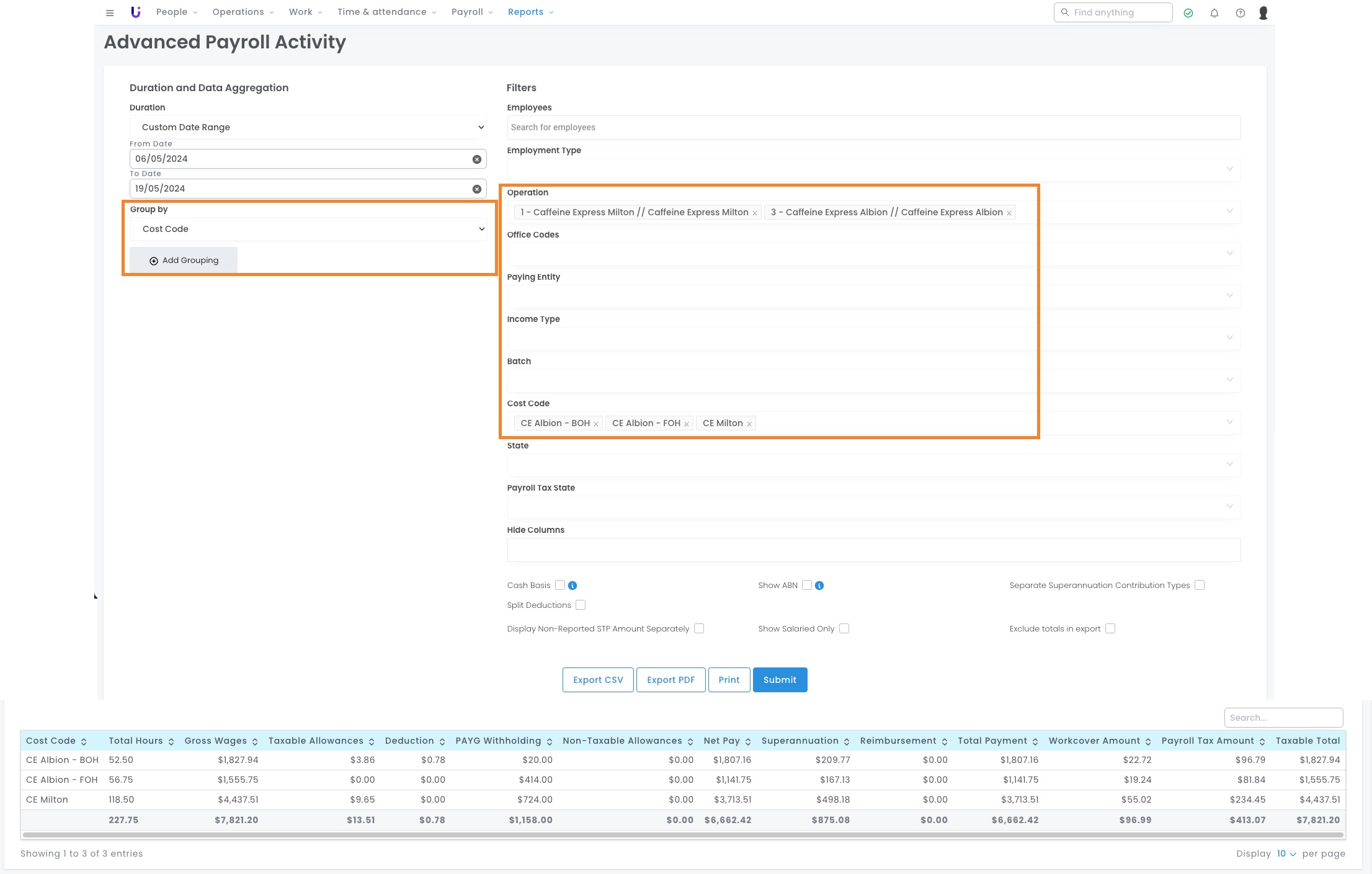Open the hamburger navigation menu
The image size is (1372, 874).
coord(110,12)
